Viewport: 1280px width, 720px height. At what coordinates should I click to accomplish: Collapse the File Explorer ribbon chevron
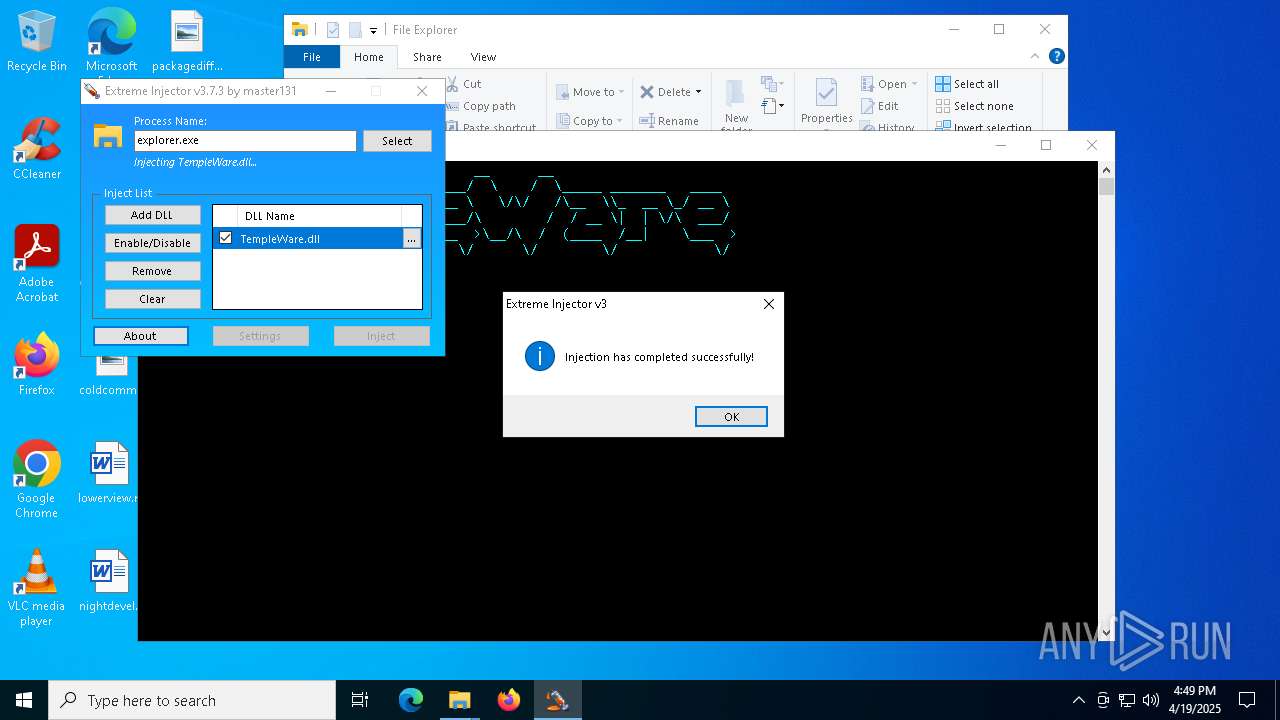click(1035, 57)
